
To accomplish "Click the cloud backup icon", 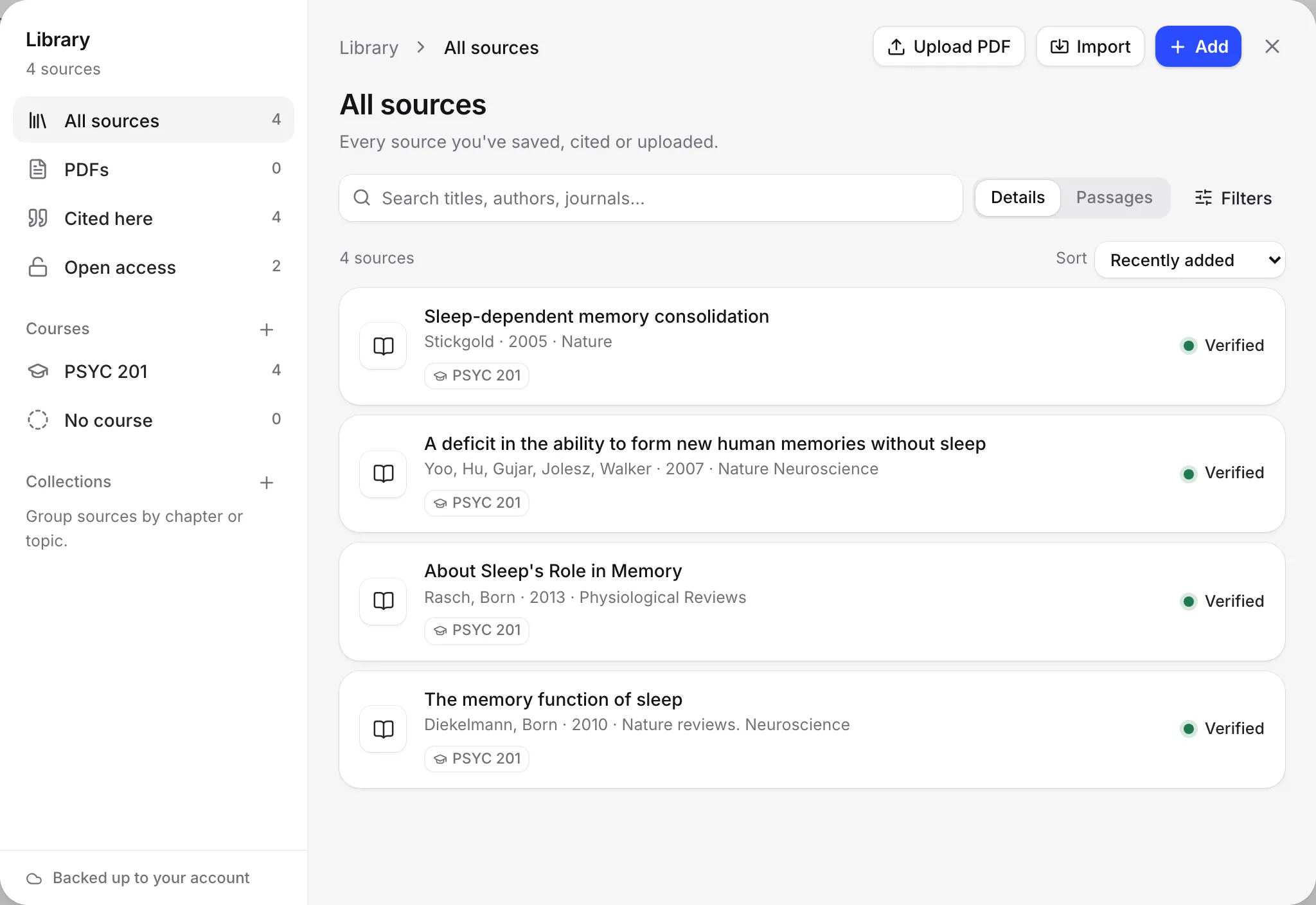I will click(34, 878).
